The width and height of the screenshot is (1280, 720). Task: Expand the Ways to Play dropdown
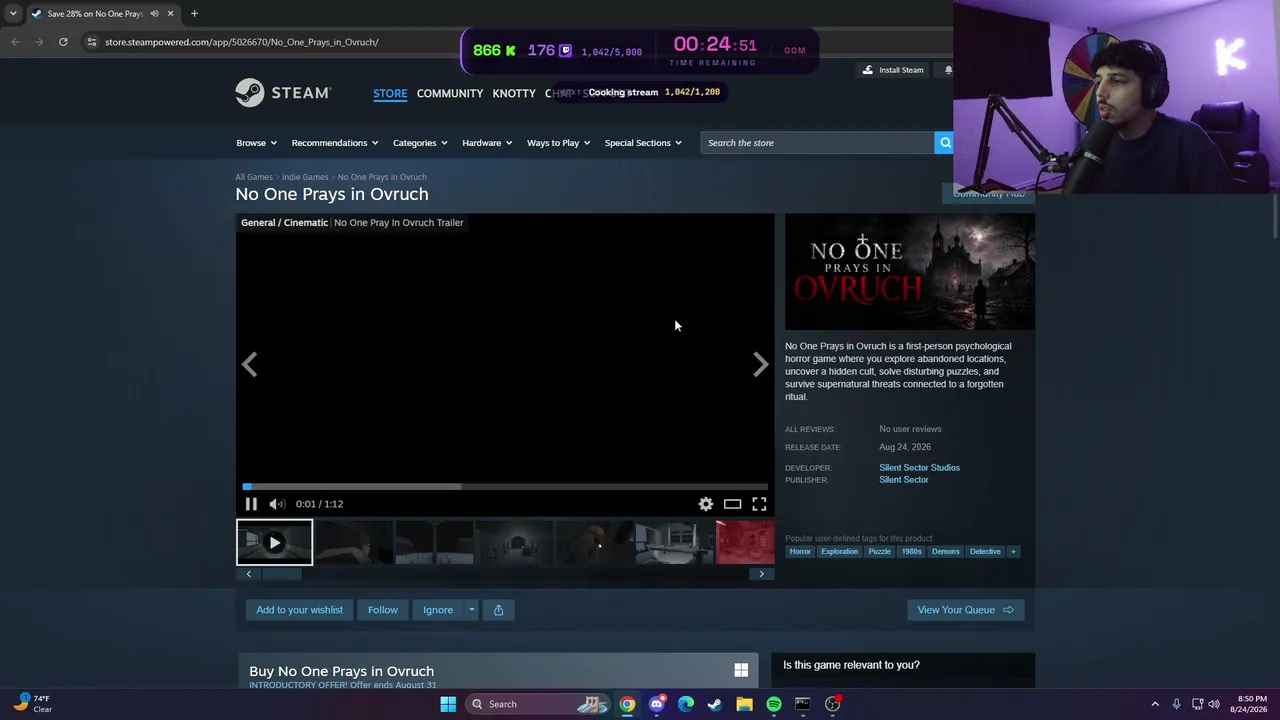pyautogui.click(x=558, y=143)
